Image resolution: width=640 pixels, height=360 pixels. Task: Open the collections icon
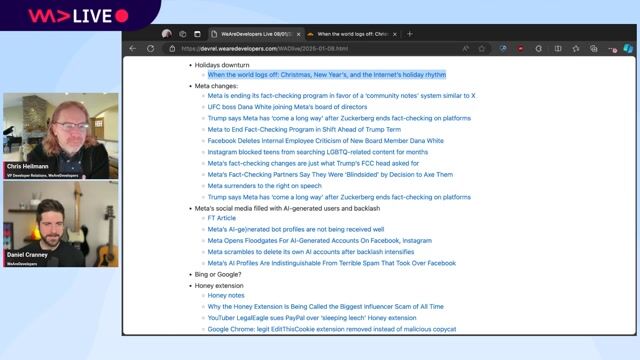594,49
